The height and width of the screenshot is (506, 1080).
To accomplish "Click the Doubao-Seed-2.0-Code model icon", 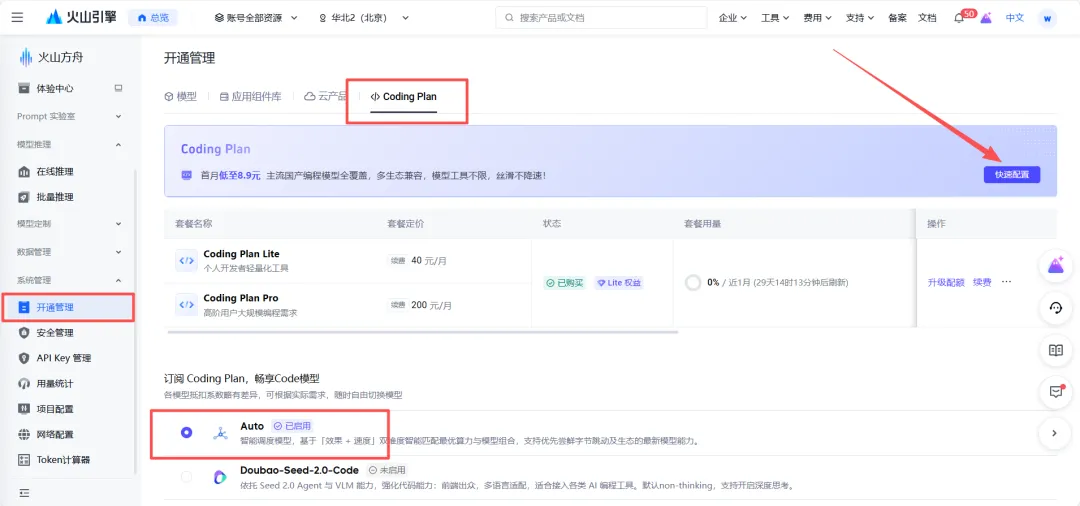I will click(x=220, y=477).
